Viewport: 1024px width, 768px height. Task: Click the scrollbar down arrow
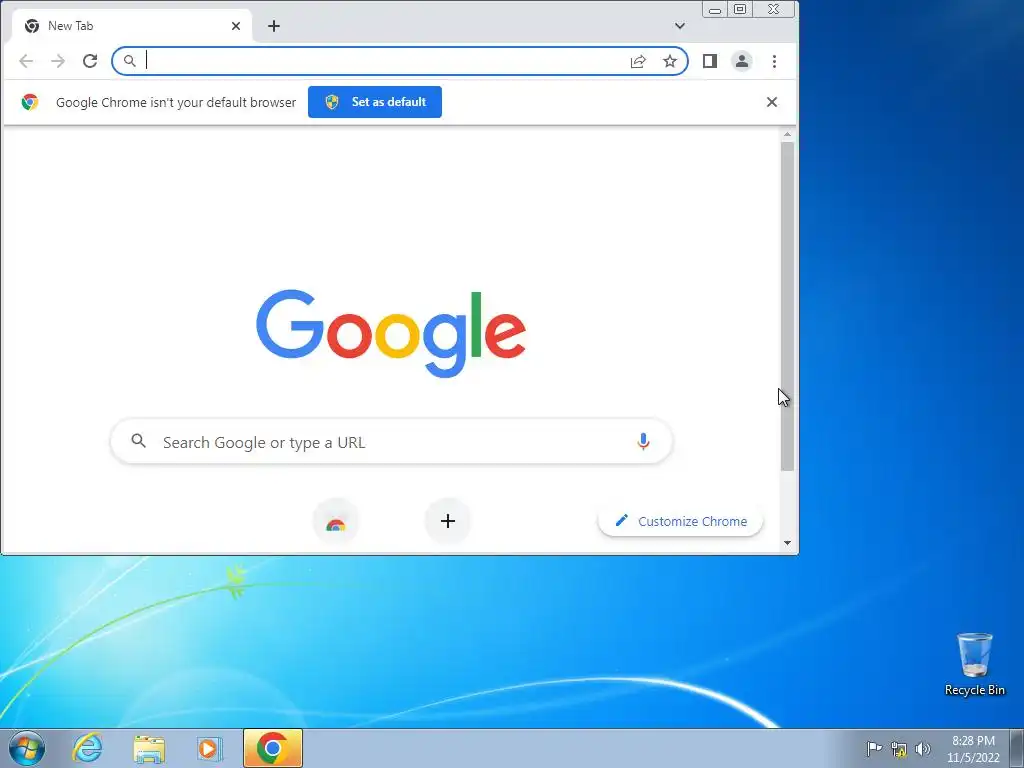coord(788,543)
